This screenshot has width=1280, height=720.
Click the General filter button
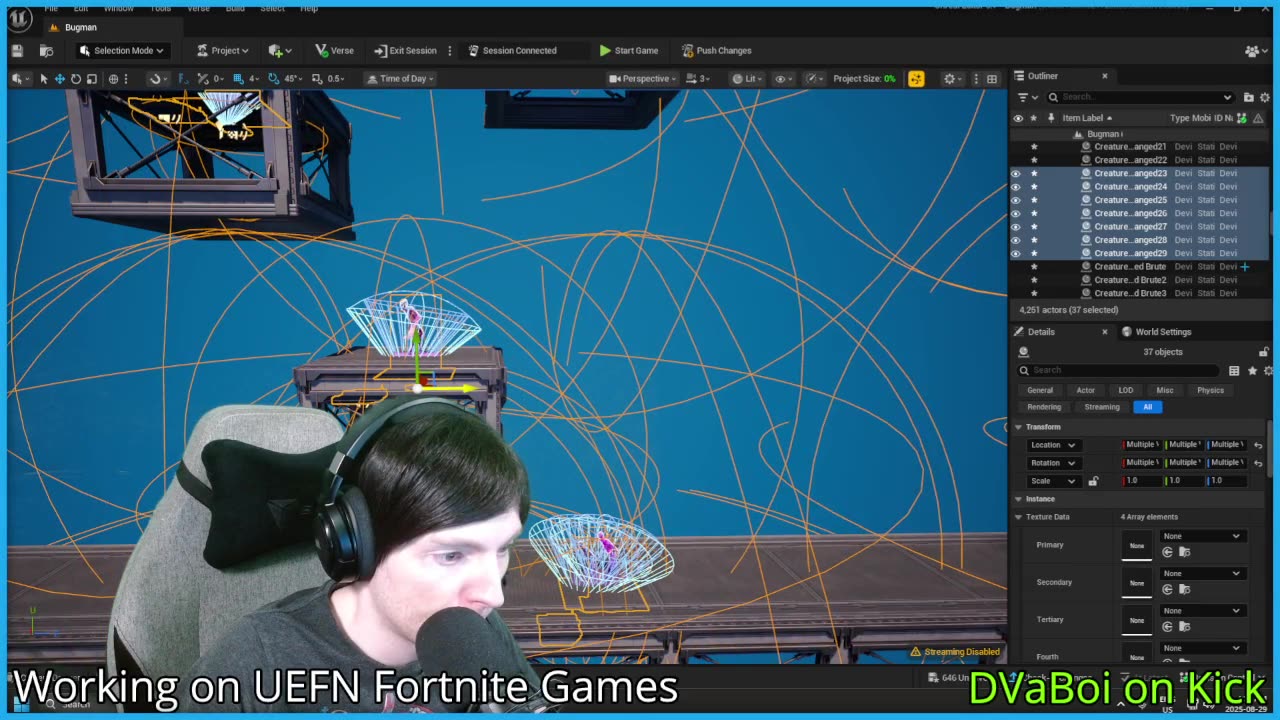click(1040, 390)
